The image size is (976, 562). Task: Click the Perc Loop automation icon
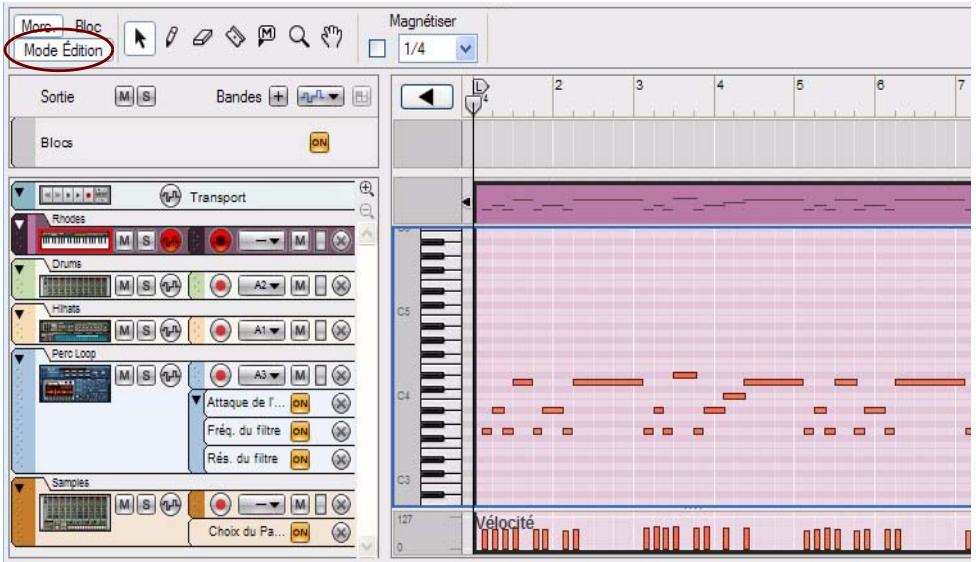(x=171, y=375)
